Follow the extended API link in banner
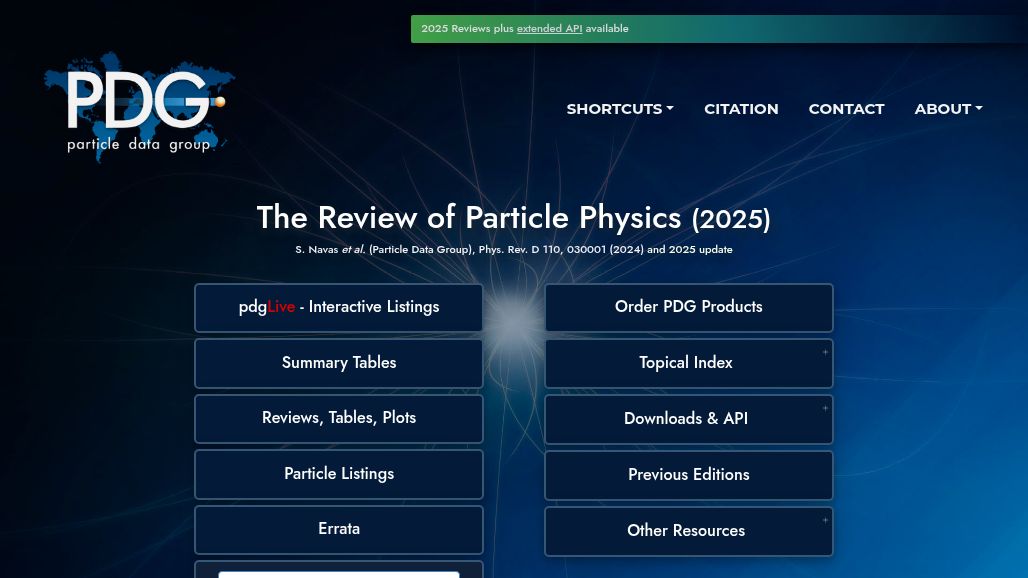The width and height of the screenshot is (1028, 578). click(549, 29)
